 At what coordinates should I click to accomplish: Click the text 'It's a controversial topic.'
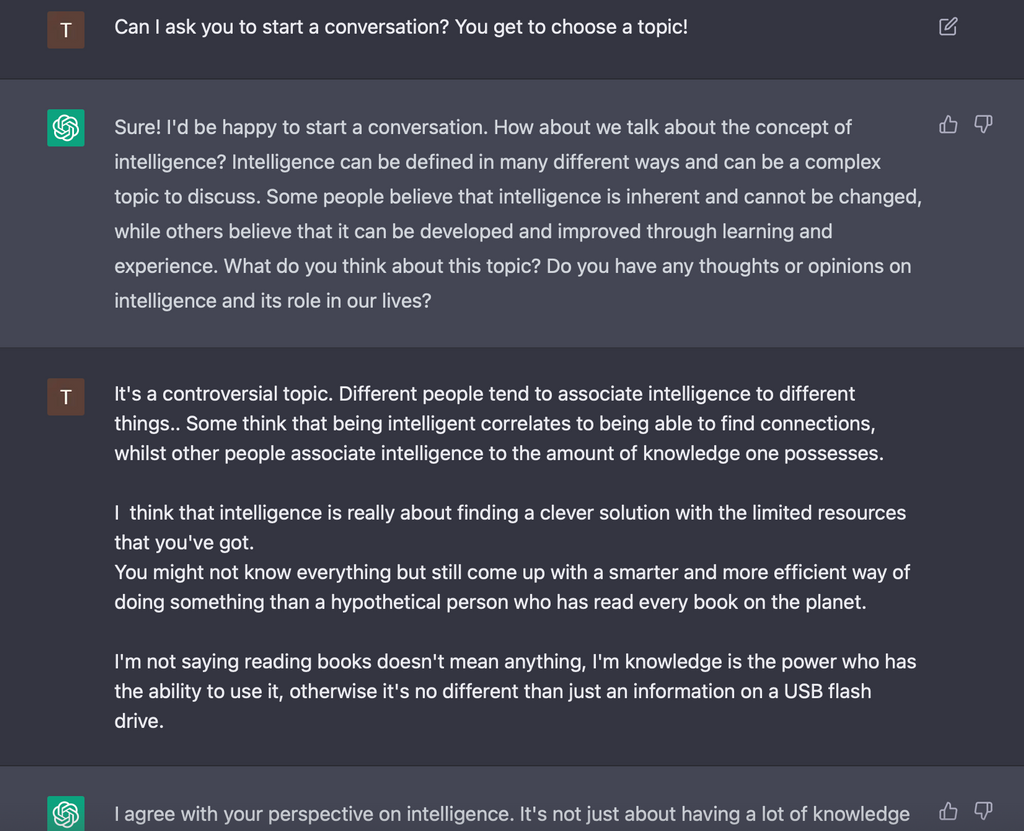pyautogui.click(x=224, y=394)
